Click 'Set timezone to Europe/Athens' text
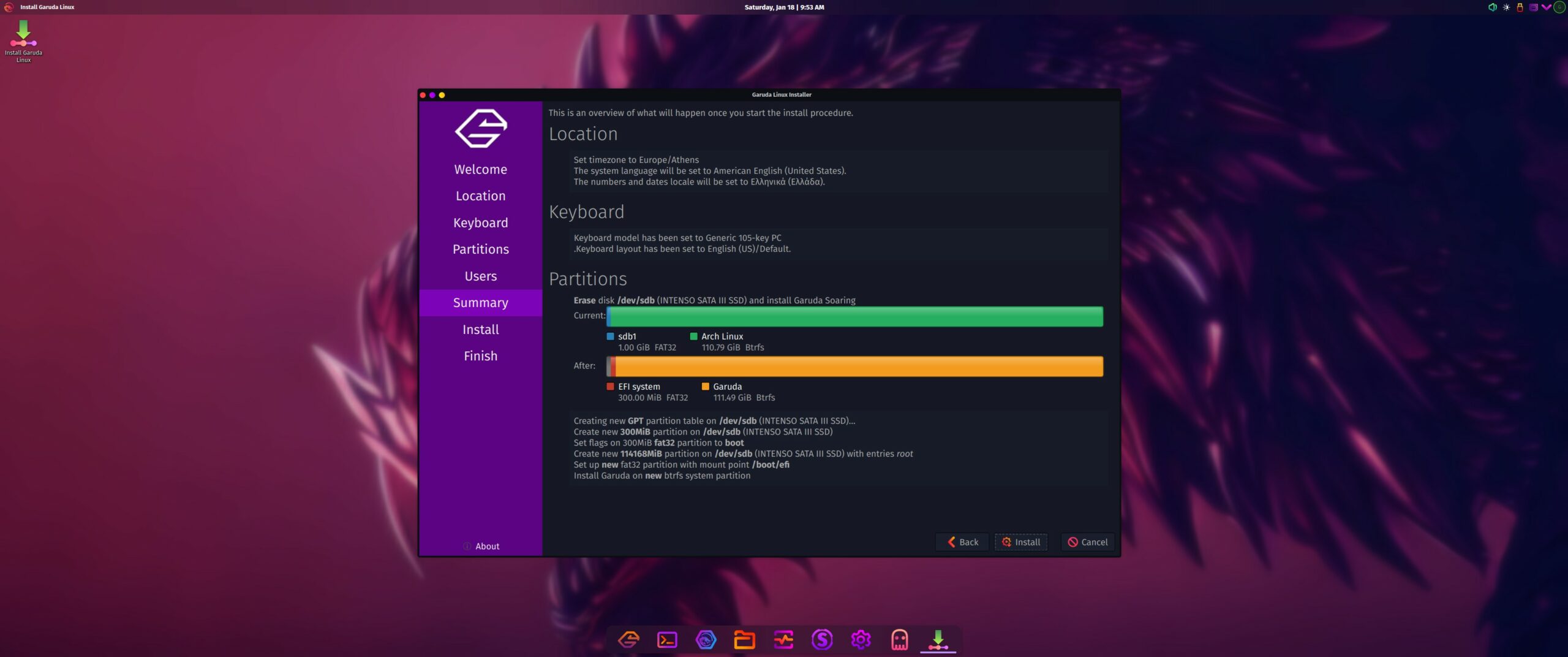Image resolution: width=1568 pixels, height=657 pixels. pyautogui.click(x=636, y=160)
